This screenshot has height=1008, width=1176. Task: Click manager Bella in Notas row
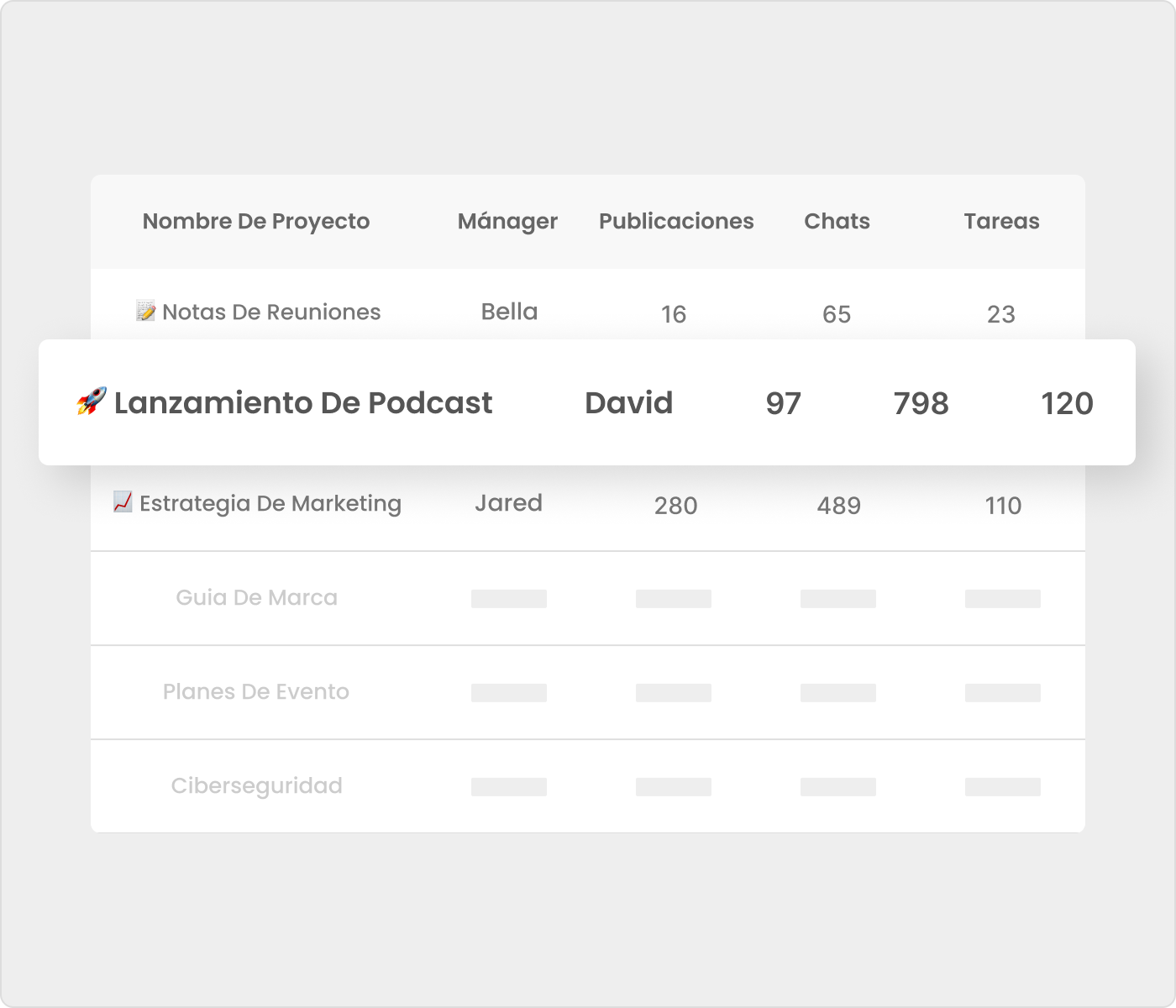coord(509,312)
